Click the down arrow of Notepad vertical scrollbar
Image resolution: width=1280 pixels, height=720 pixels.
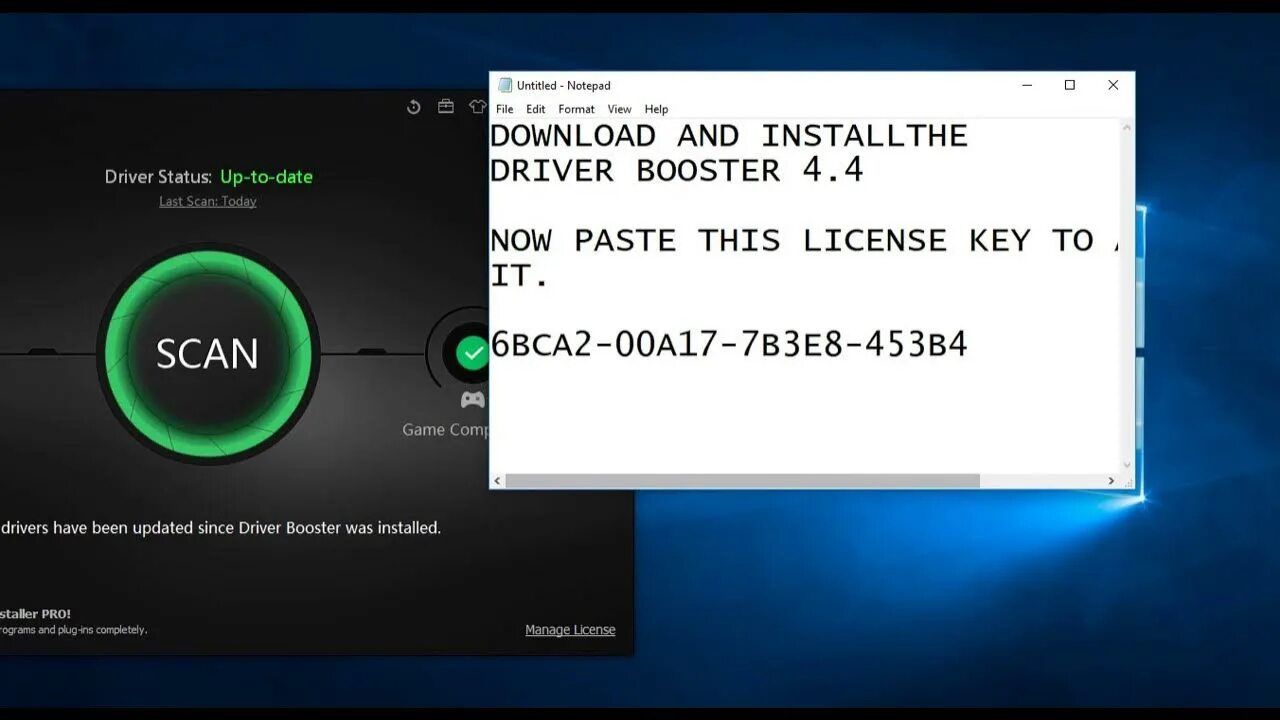1127,465
